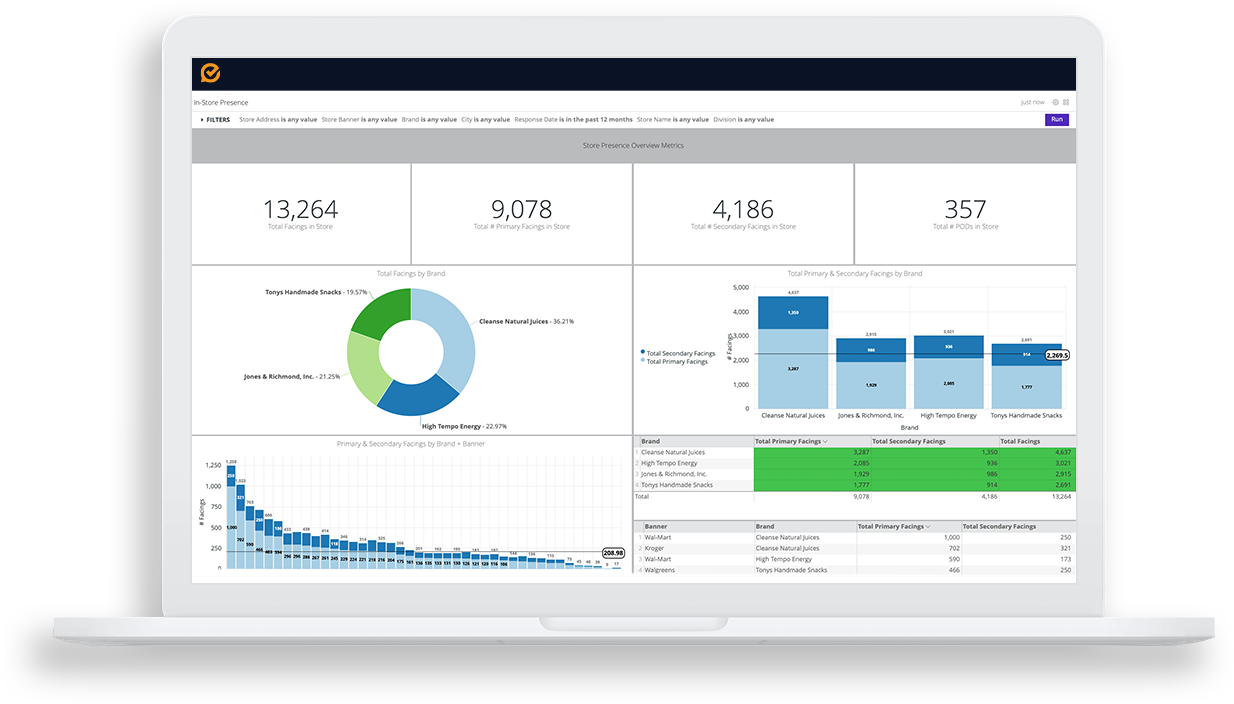Image resolution: width=1234 pixels, height=704 pixels.
Task: Click the 13,264 Total Facings tile
Action: [x=300, y=210]
